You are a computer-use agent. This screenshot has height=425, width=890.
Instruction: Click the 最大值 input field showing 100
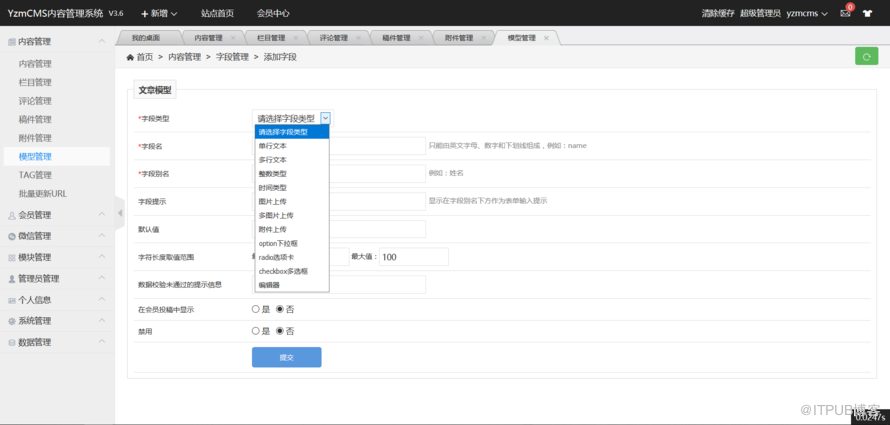(x=414, y=257)
